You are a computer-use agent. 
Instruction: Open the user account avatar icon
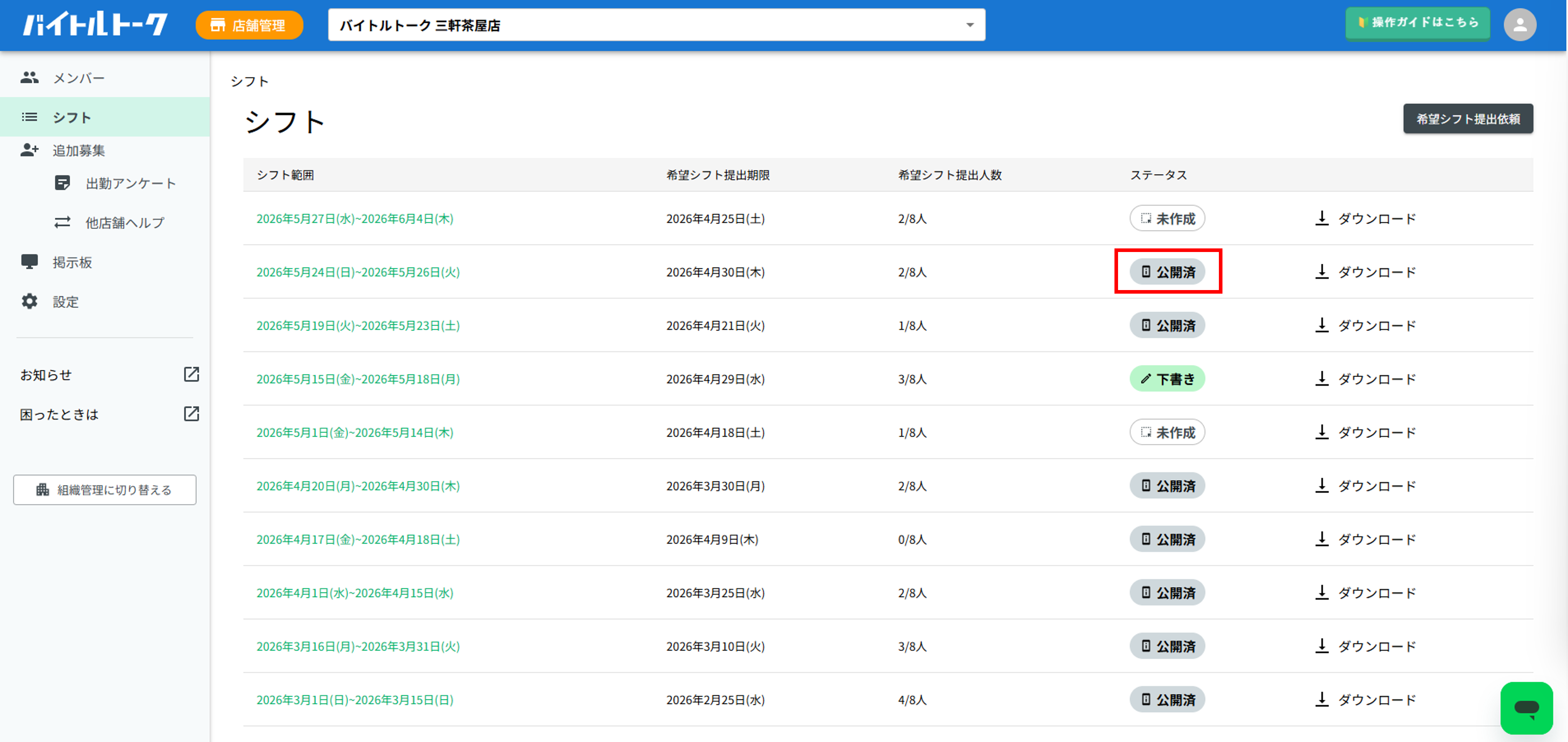1519,25
